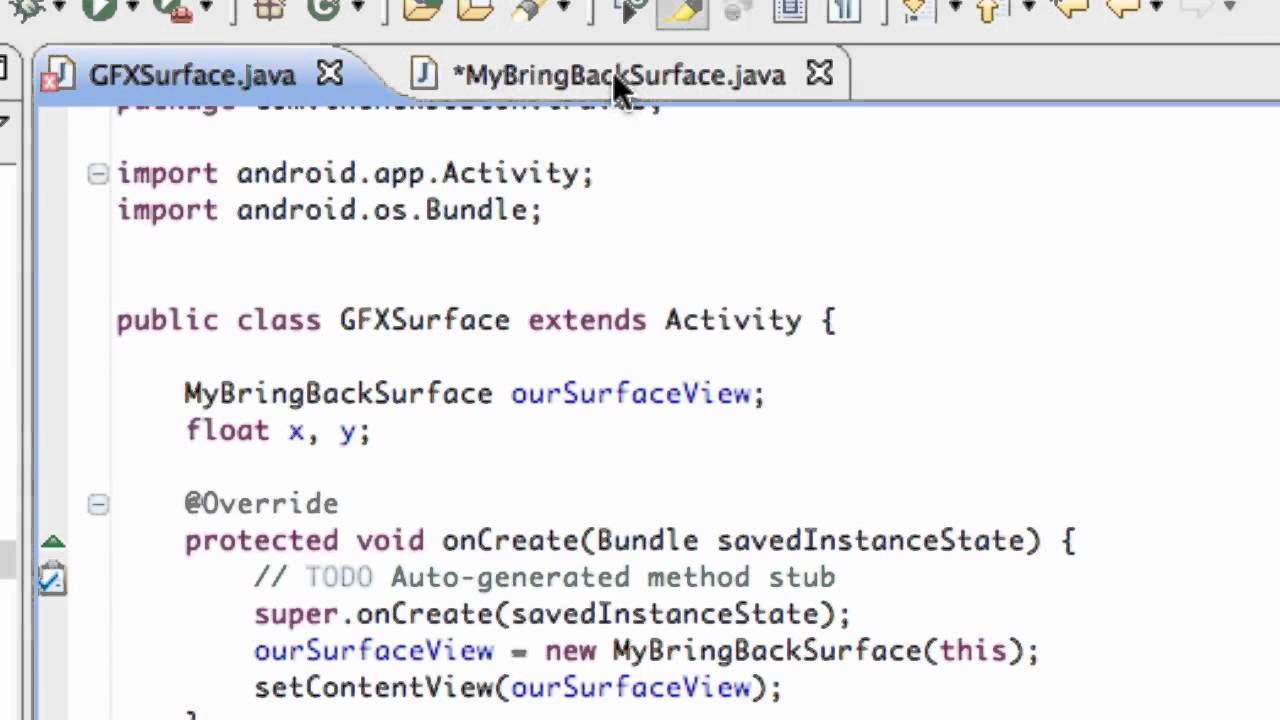Click the class name 'GFXSurface' in declaration
The image size is (1280, 720).
click(x=425, y=320)
